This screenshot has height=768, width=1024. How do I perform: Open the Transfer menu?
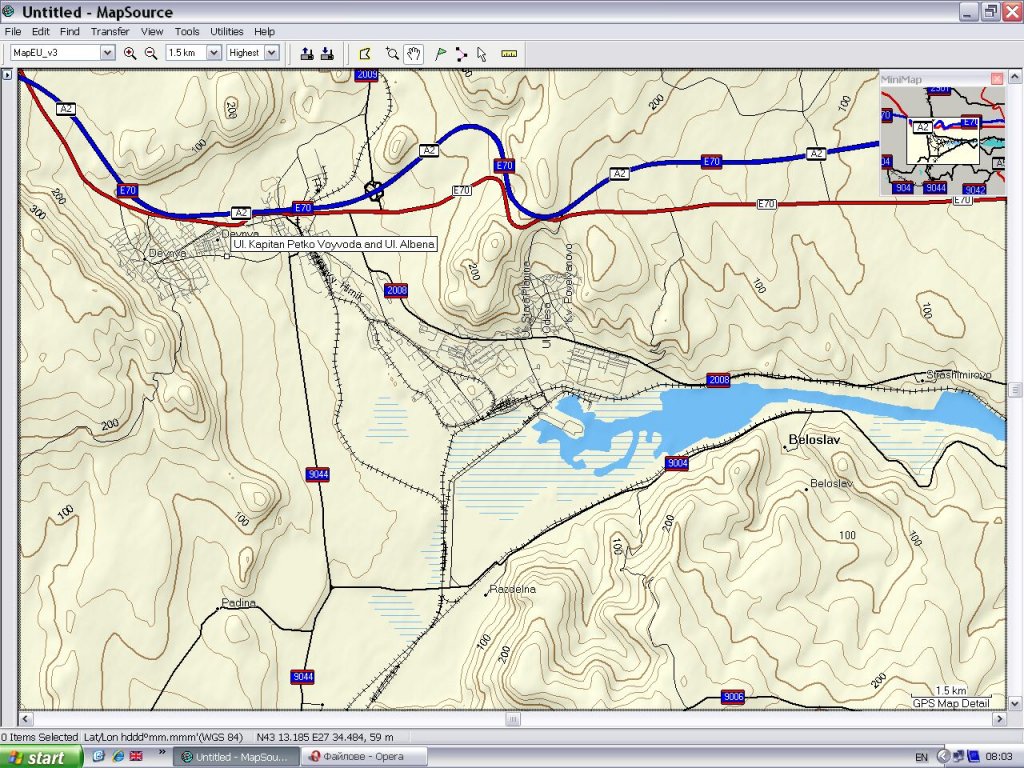[110, 31]
